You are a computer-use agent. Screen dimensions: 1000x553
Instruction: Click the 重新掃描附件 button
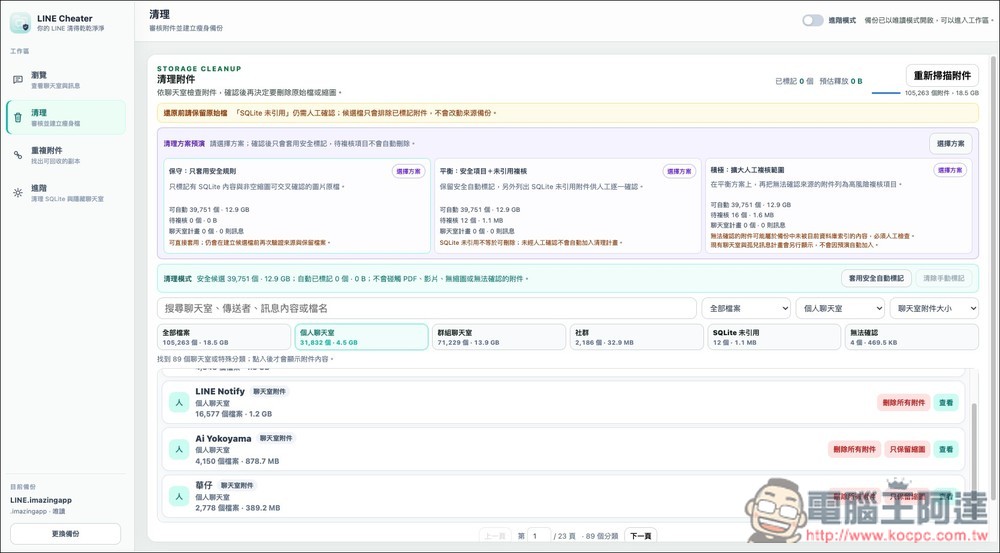(942, 75)
